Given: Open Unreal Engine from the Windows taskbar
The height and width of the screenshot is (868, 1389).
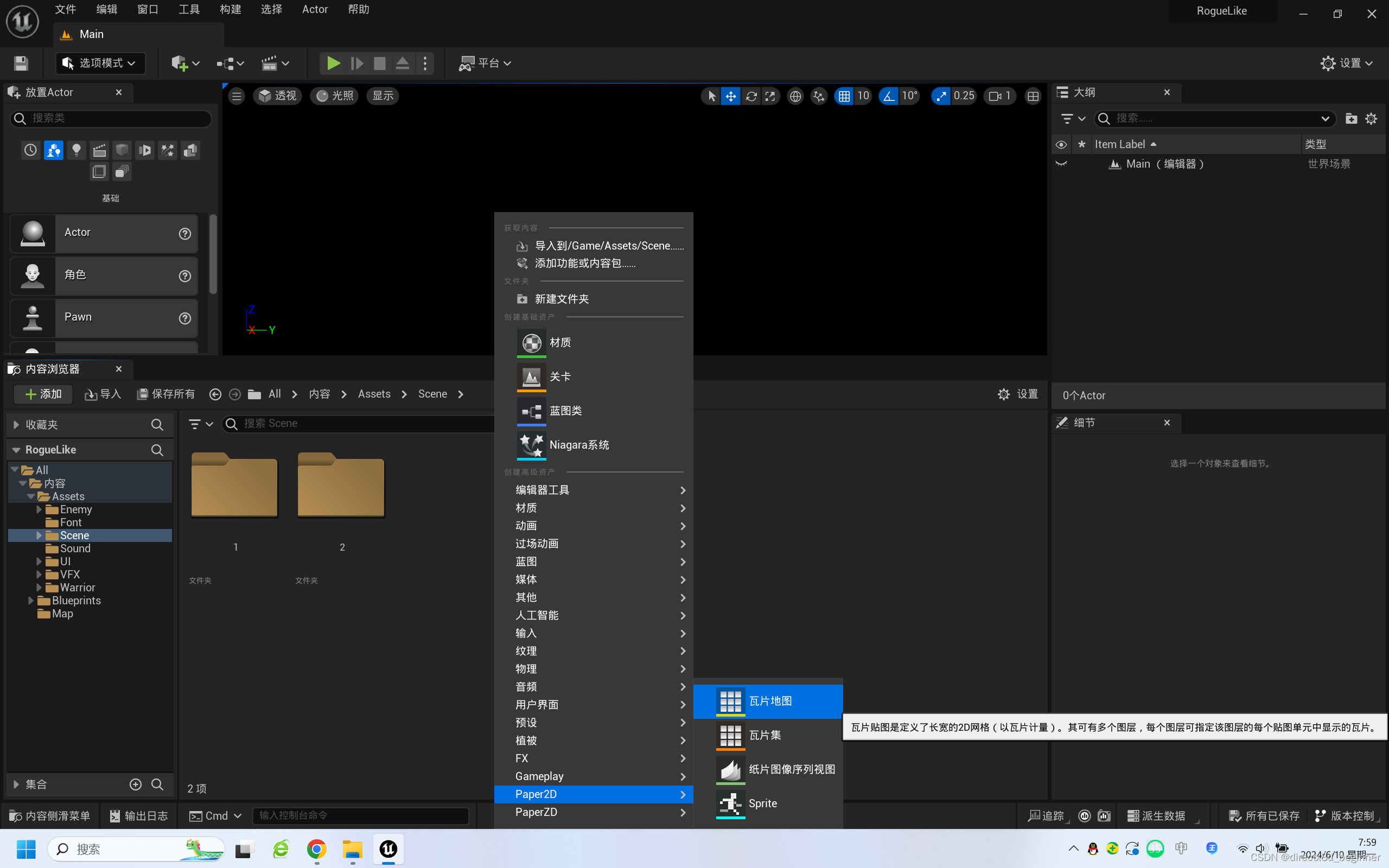Looking at the screenshot, I should tap(388, 848).
